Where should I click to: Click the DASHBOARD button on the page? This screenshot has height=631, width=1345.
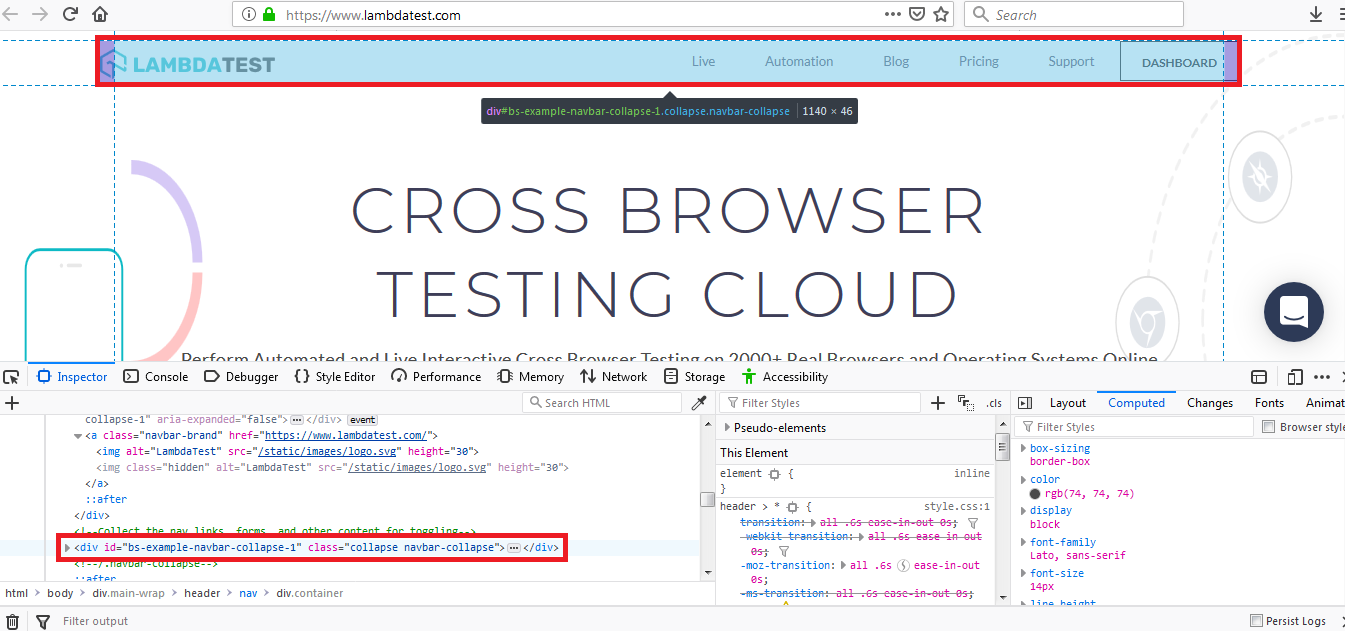click(1178, 61)
